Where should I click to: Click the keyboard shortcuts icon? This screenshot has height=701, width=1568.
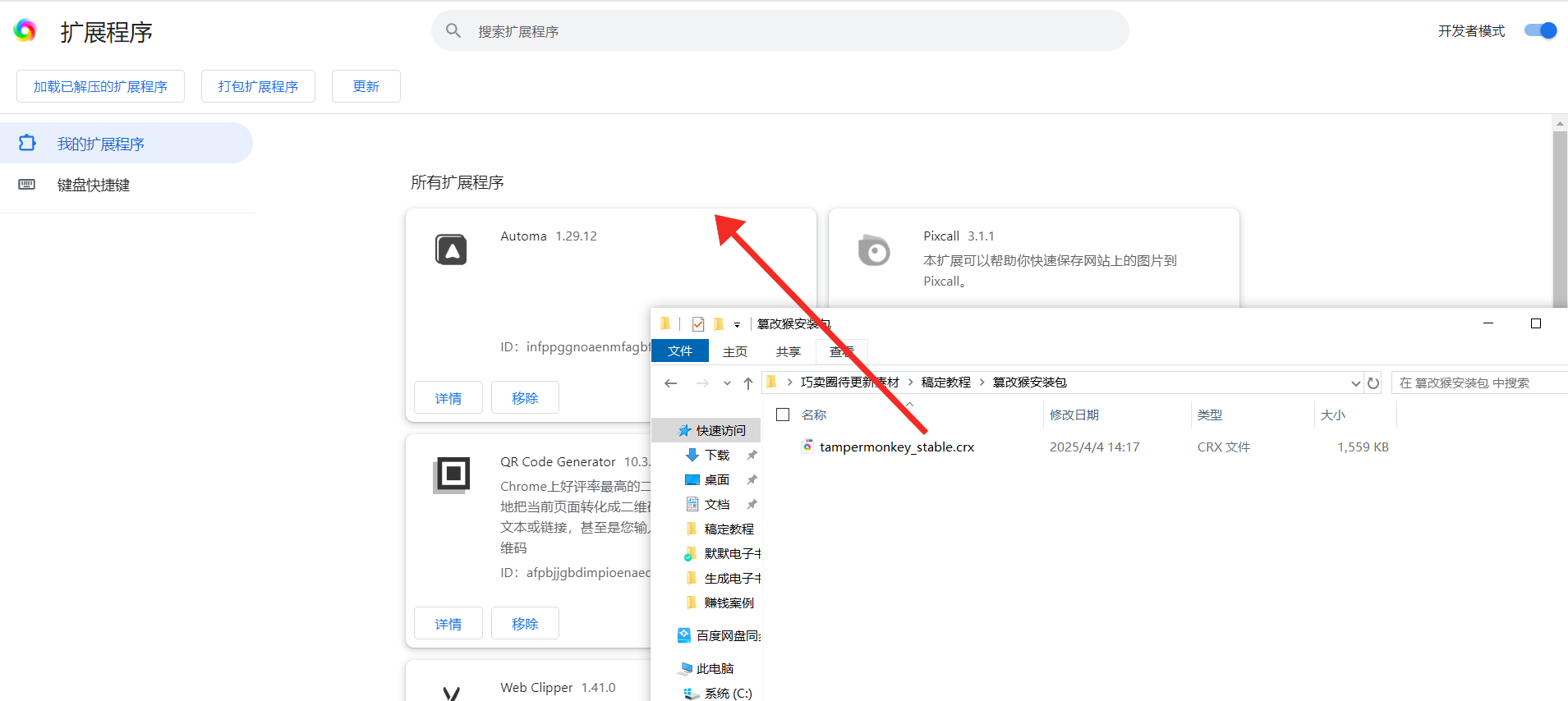(27, 185)
